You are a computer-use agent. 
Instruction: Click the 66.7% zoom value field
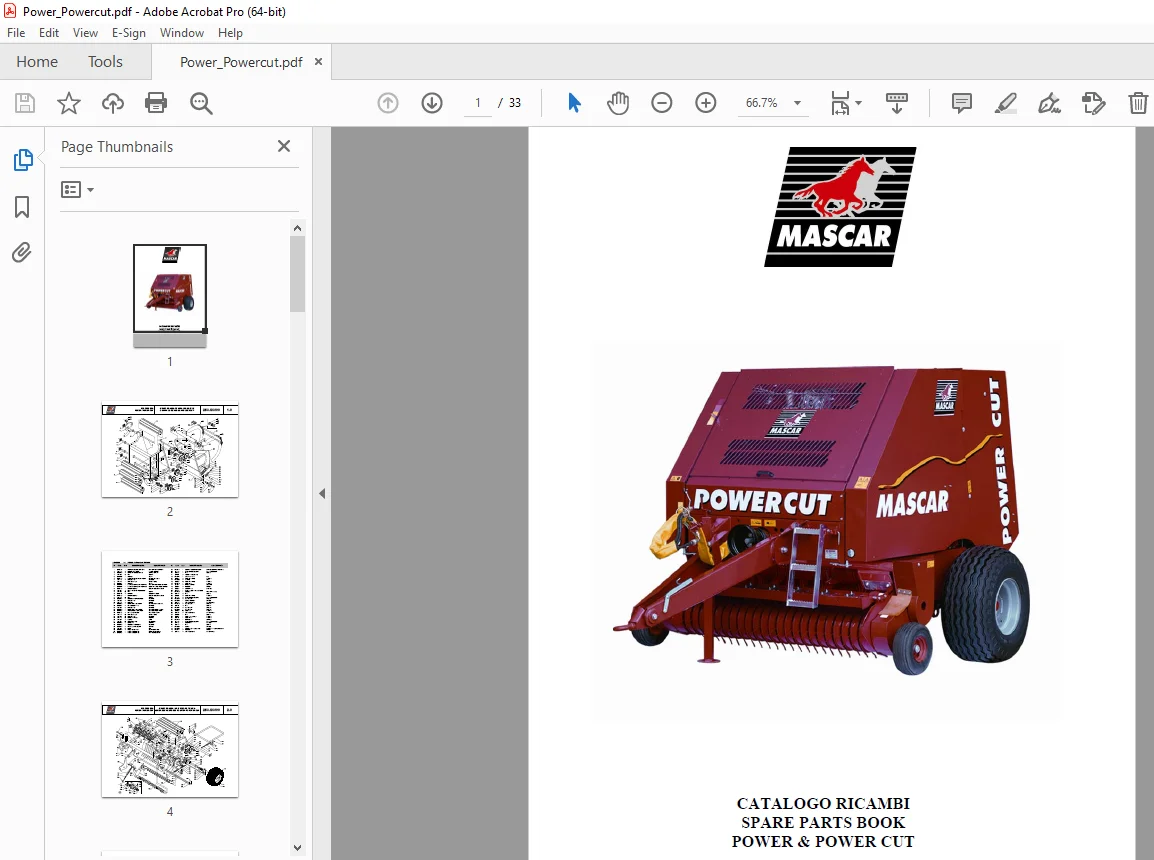[x=762, y=103]
